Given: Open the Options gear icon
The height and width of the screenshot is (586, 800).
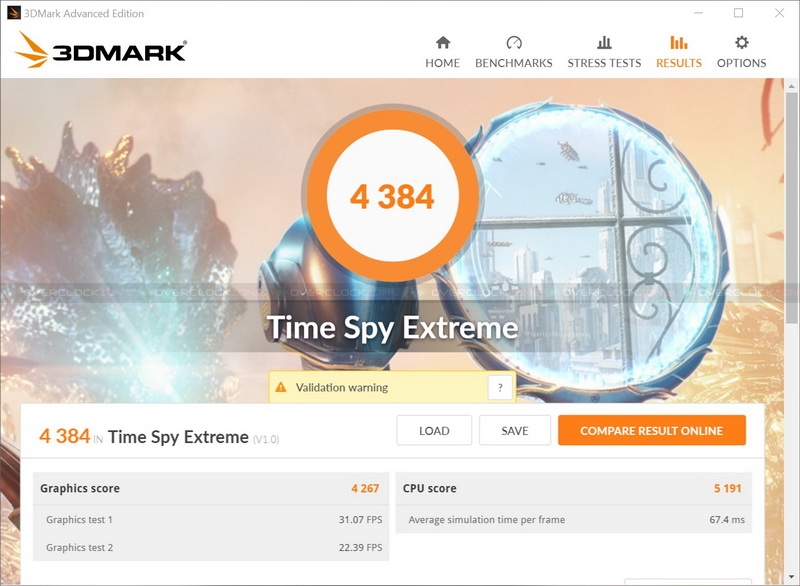Looking at the screenshot, I should (x=741, y=42).
